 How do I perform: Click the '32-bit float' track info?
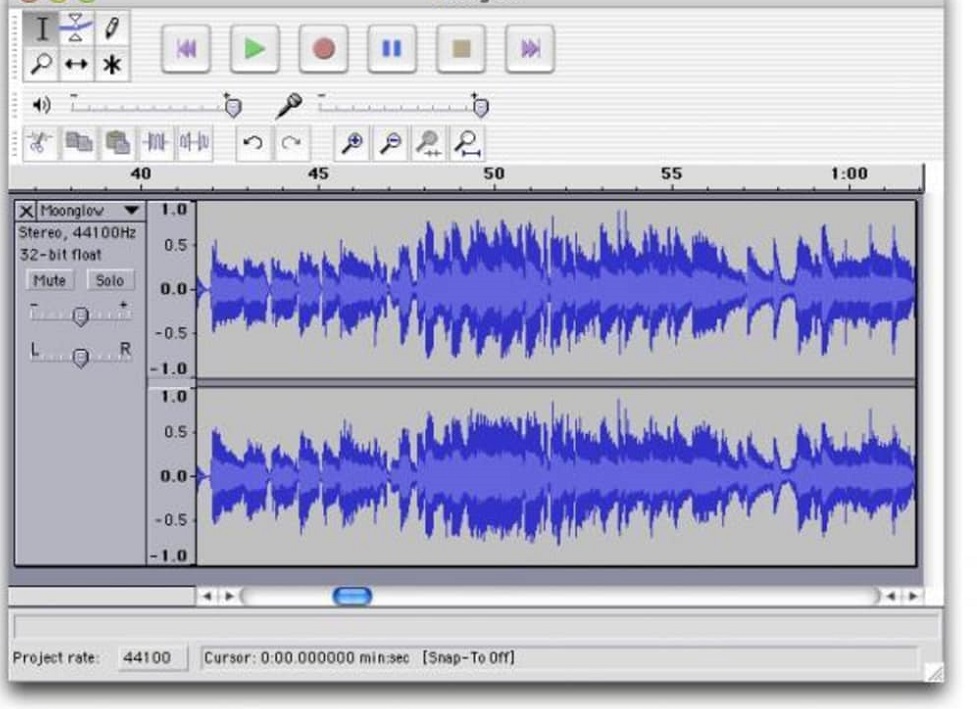tap(60, 255)
